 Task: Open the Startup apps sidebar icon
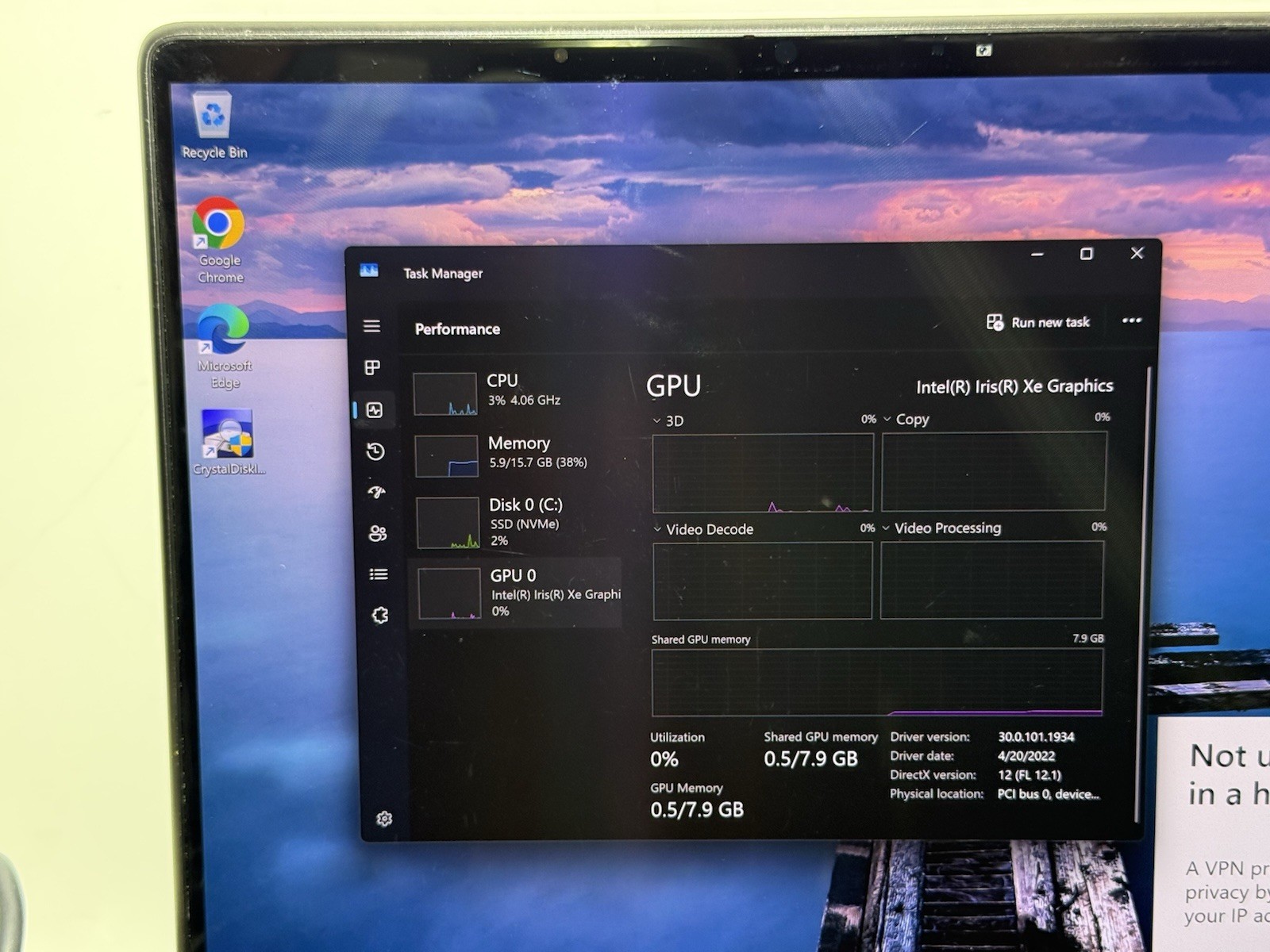click(x=376, y=492)
